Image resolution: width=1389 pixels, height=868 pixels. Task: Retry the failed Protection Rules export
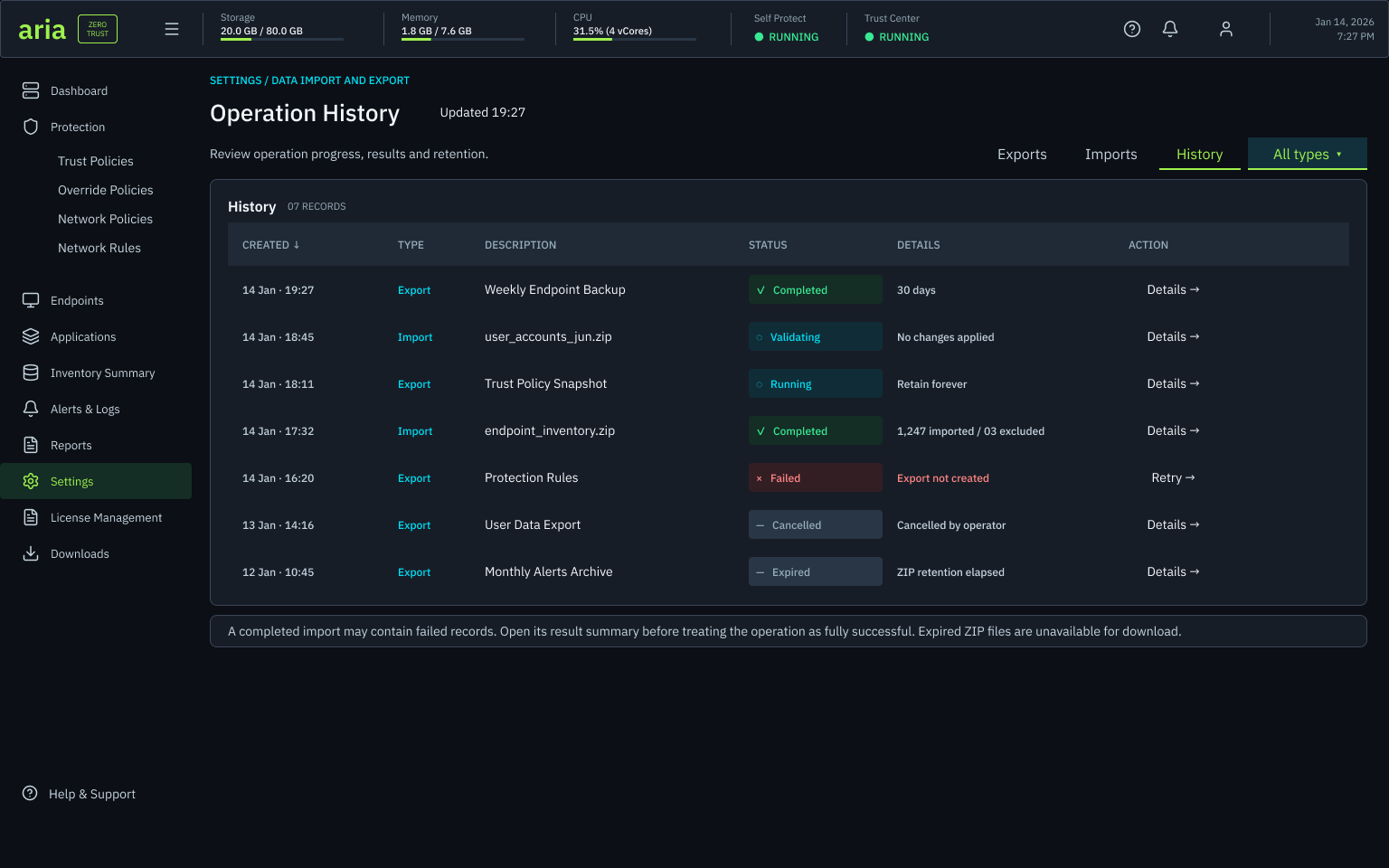(1173, 477)
